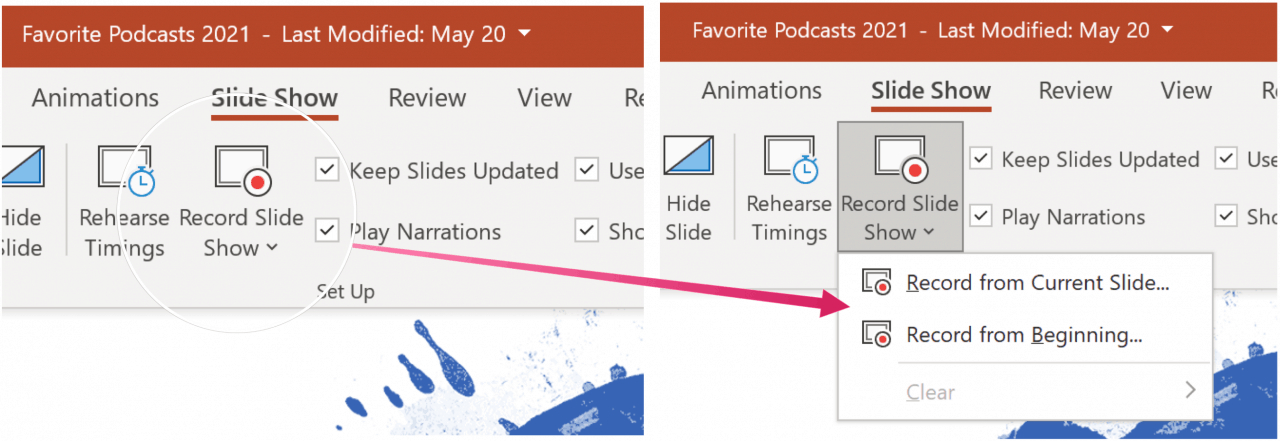Toggle Play Narrations checkbox in right panel
Viewport: 1280px width, 441px height.
point(981,215)
